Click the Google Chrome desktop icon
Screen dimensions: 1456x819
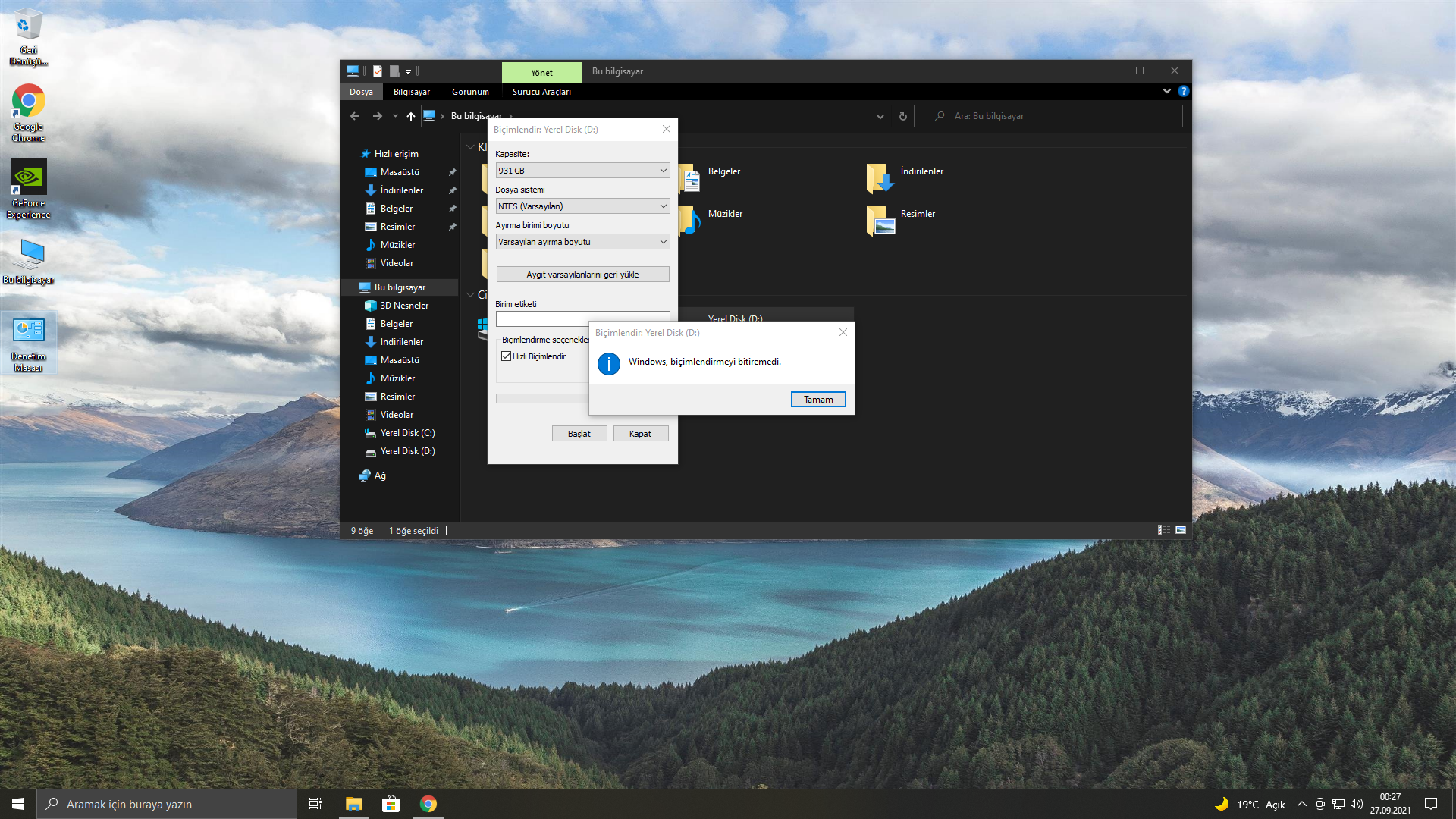pyautogui.click(x=28, y=113)
